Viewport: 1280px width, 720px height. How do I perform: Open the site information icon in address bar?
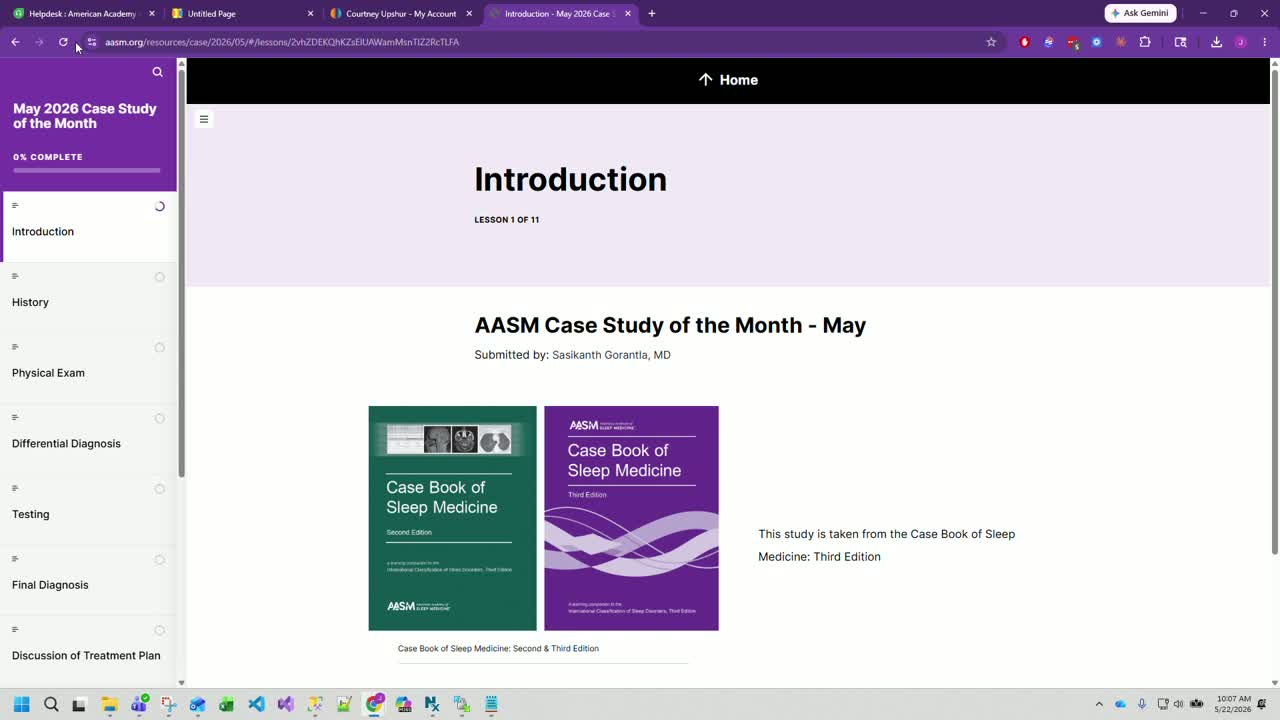91,42
